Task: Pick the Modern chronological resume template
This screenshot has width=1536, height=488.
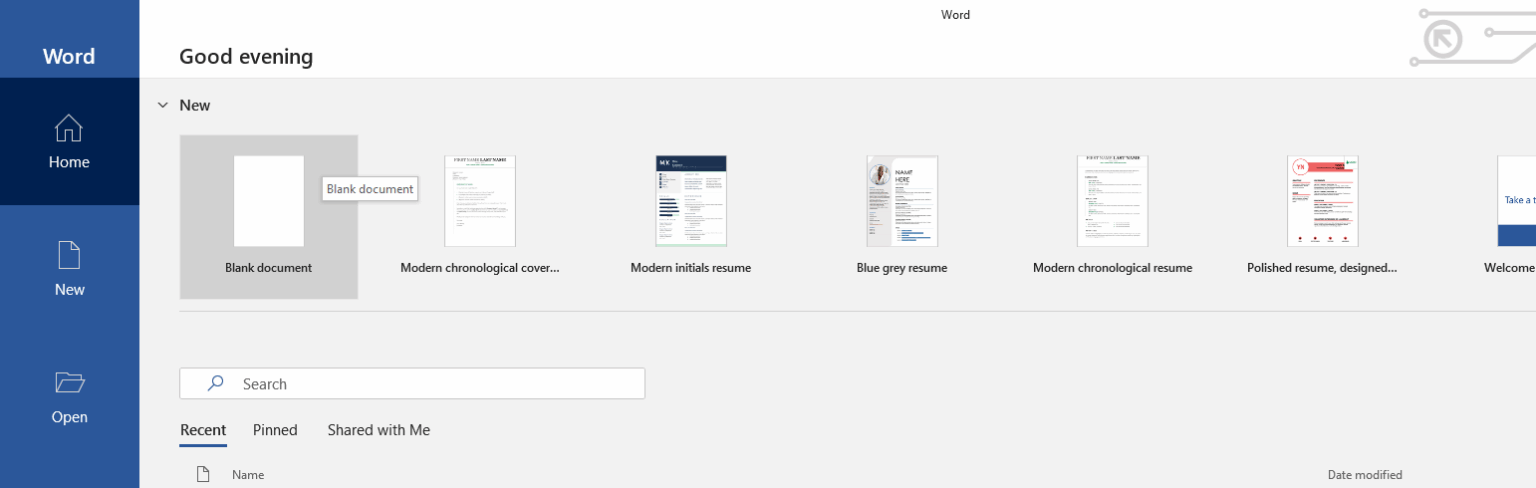Action: (1112, 217)
